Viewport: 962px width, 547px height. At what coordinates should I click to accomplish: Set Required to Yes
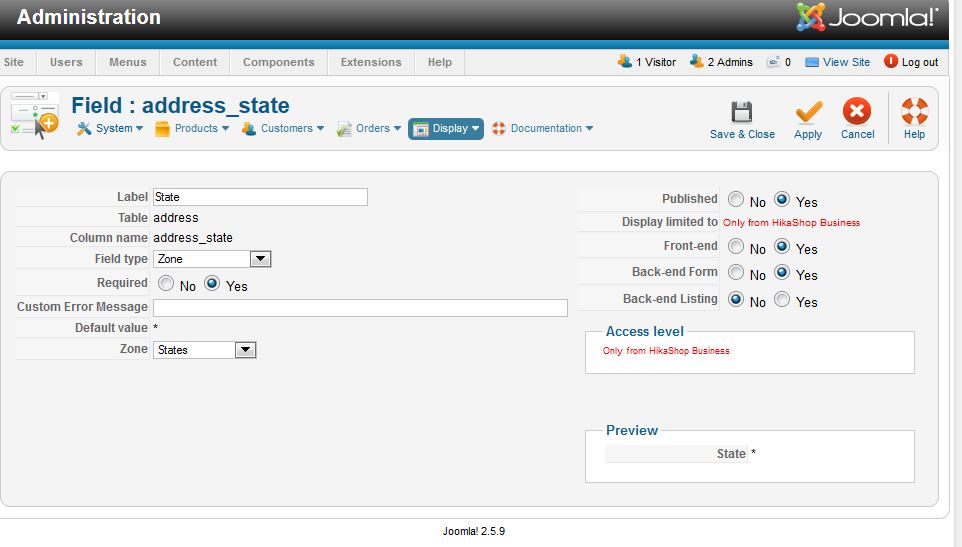[212, 283]
